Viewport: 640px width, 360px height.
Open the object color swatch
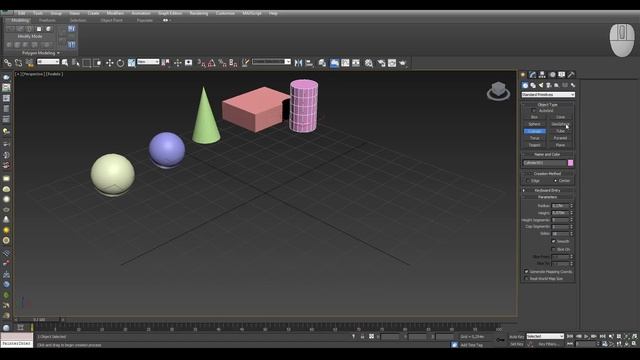(570, 163)
